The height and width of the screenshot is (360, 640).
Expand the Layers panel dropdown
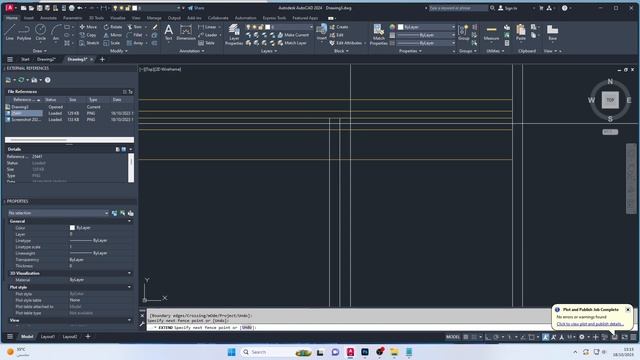pos(269,51)
